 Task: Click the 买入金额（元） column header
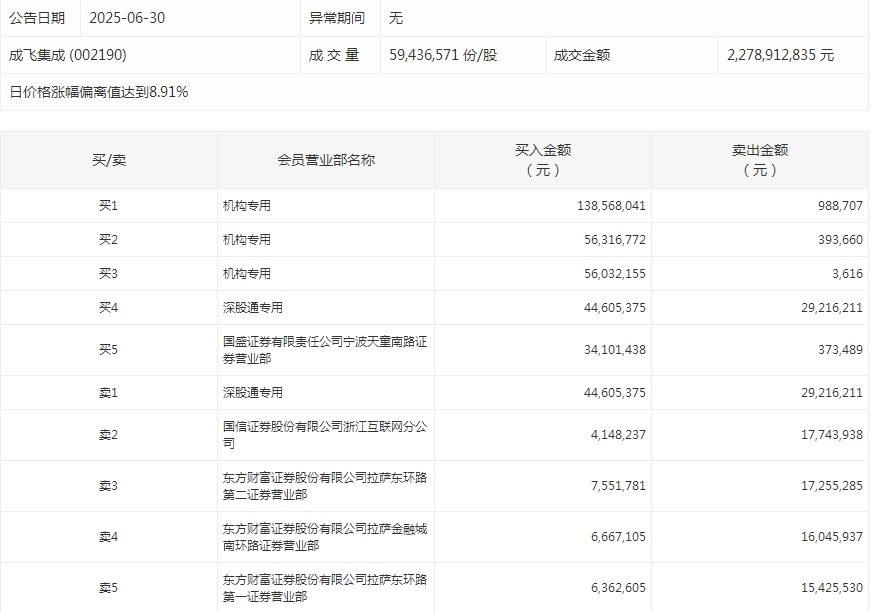click(543, 160)
